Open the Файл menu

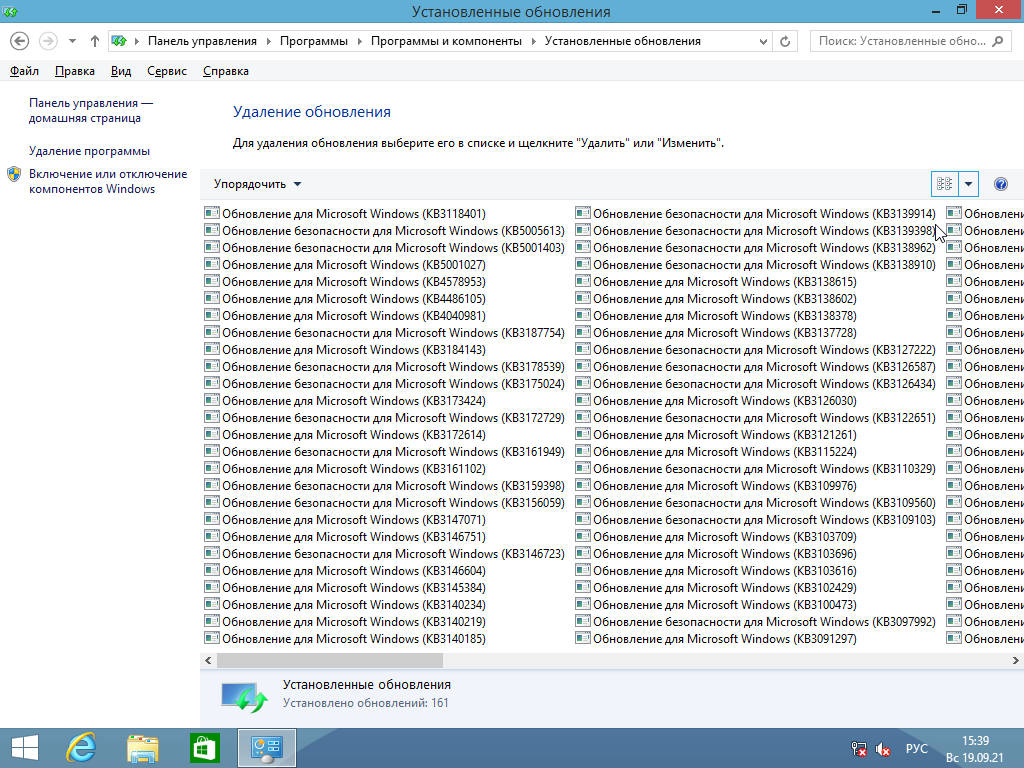click(x=24, y=71)
